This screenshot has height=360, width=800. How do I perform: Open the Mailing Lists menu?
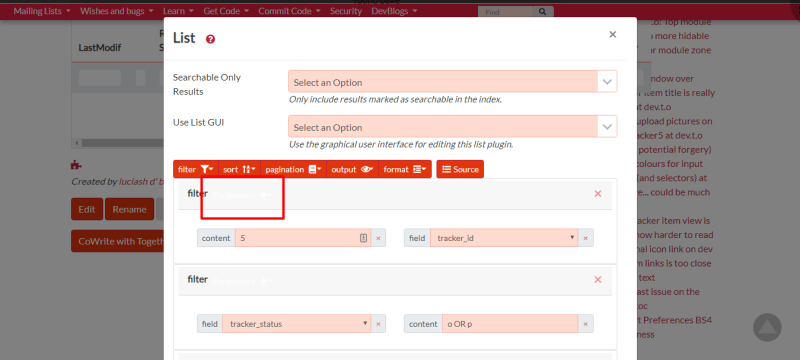pyautogui.click(x=42, y=11)
